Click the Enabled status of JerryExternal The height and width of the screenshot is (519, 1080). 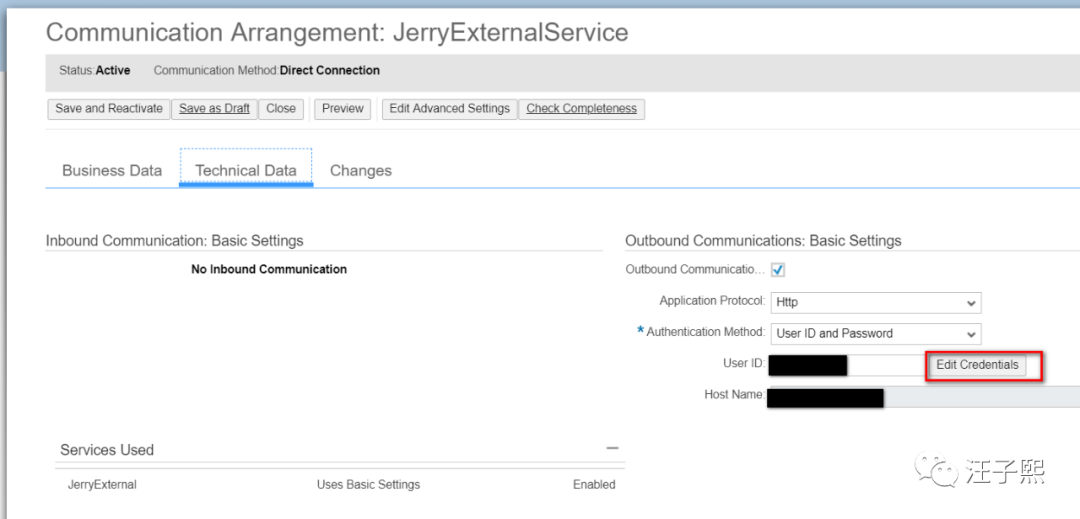(x=594, y=485)
